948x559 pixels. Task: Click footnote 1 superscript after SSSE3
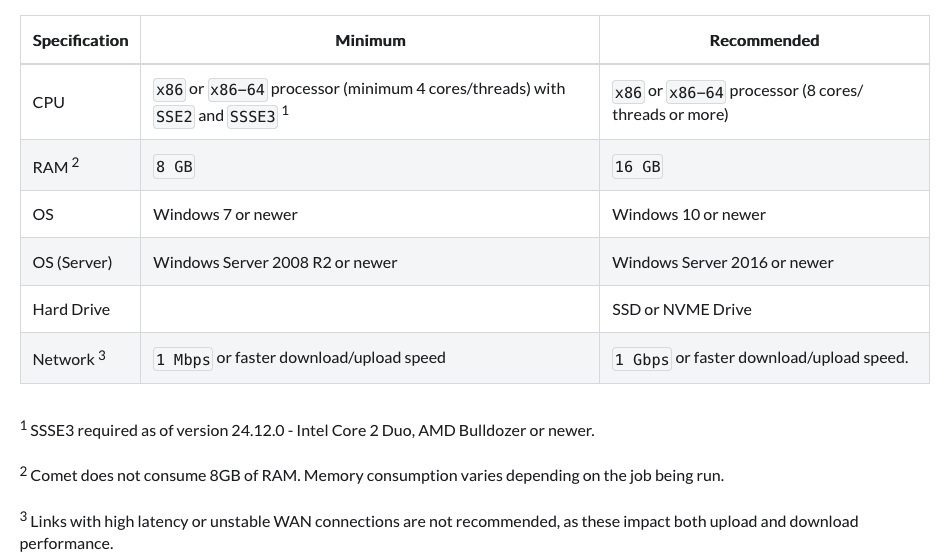point(285,110)
